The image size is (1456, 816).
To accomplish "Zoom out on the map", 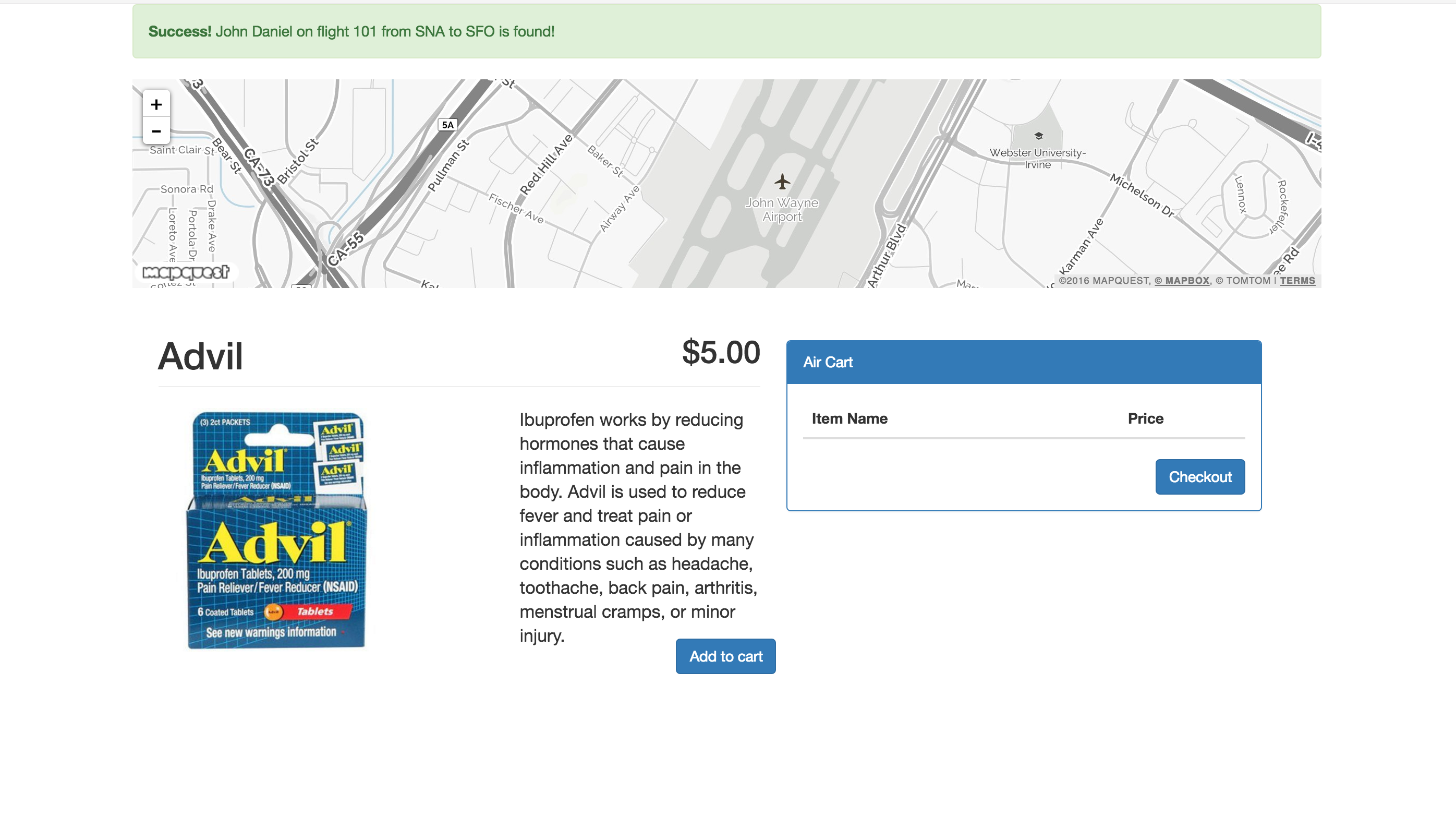I will coord(156,131).
